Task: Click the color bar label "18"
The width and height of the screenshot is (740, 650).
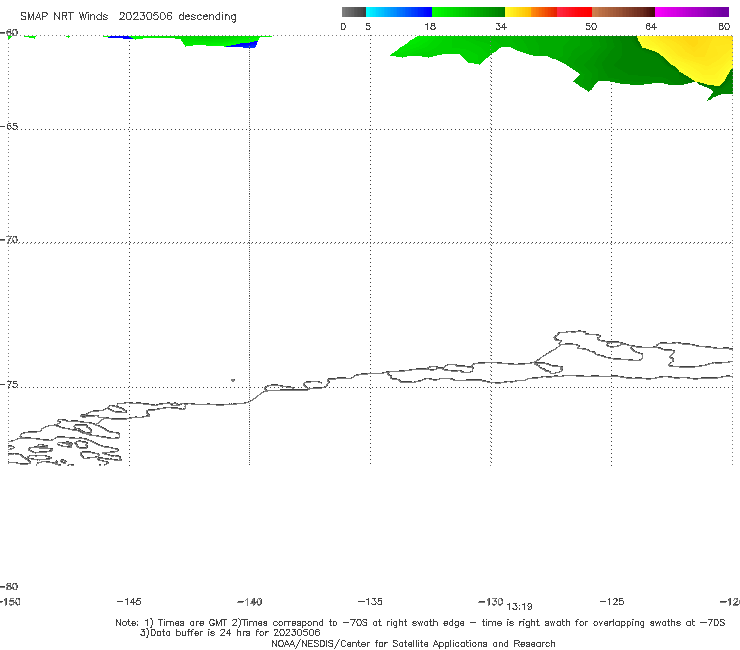Action: (430, 27)
